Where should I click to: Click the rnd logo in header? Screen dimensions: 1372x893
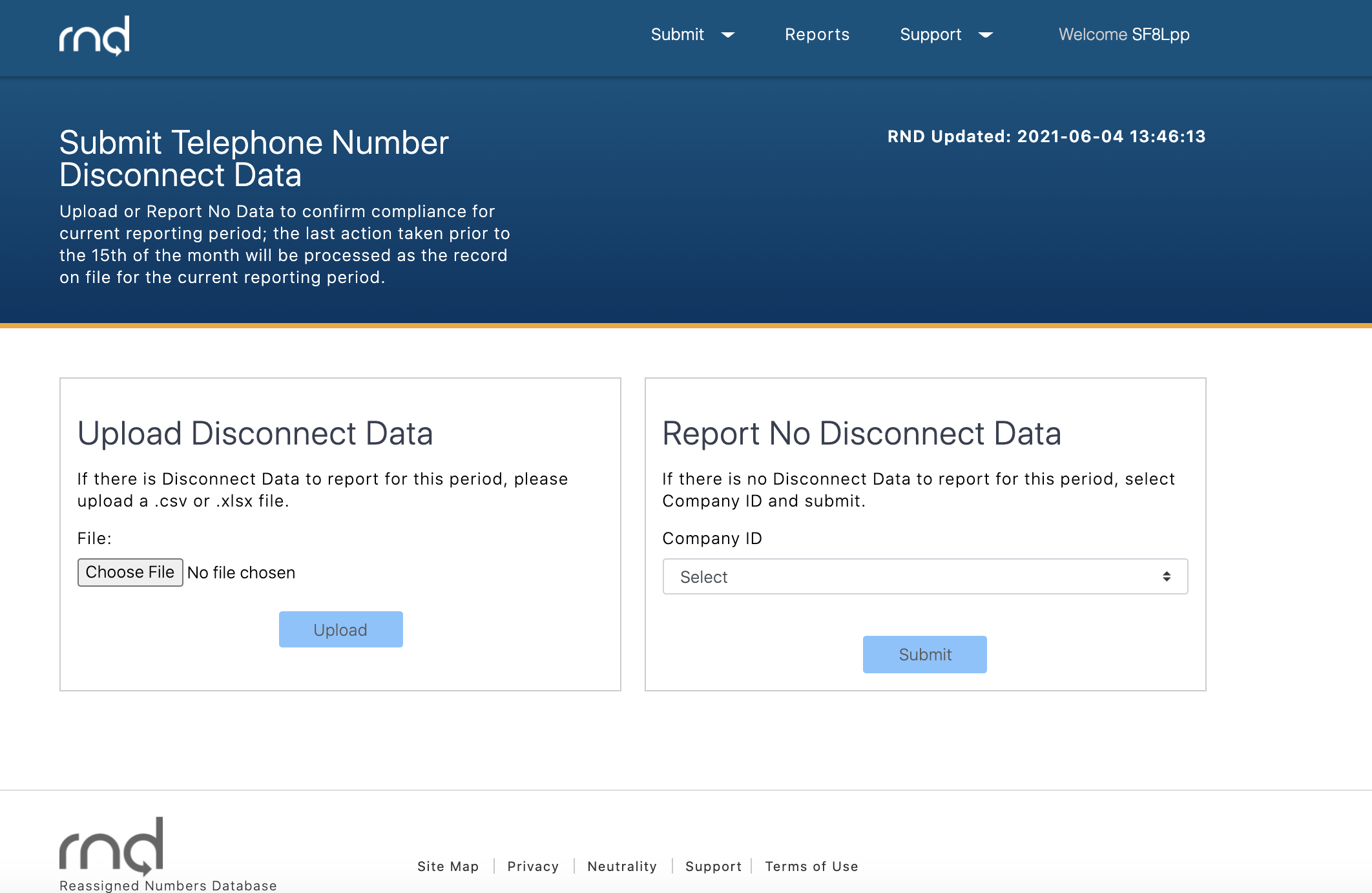coord(94,36)
